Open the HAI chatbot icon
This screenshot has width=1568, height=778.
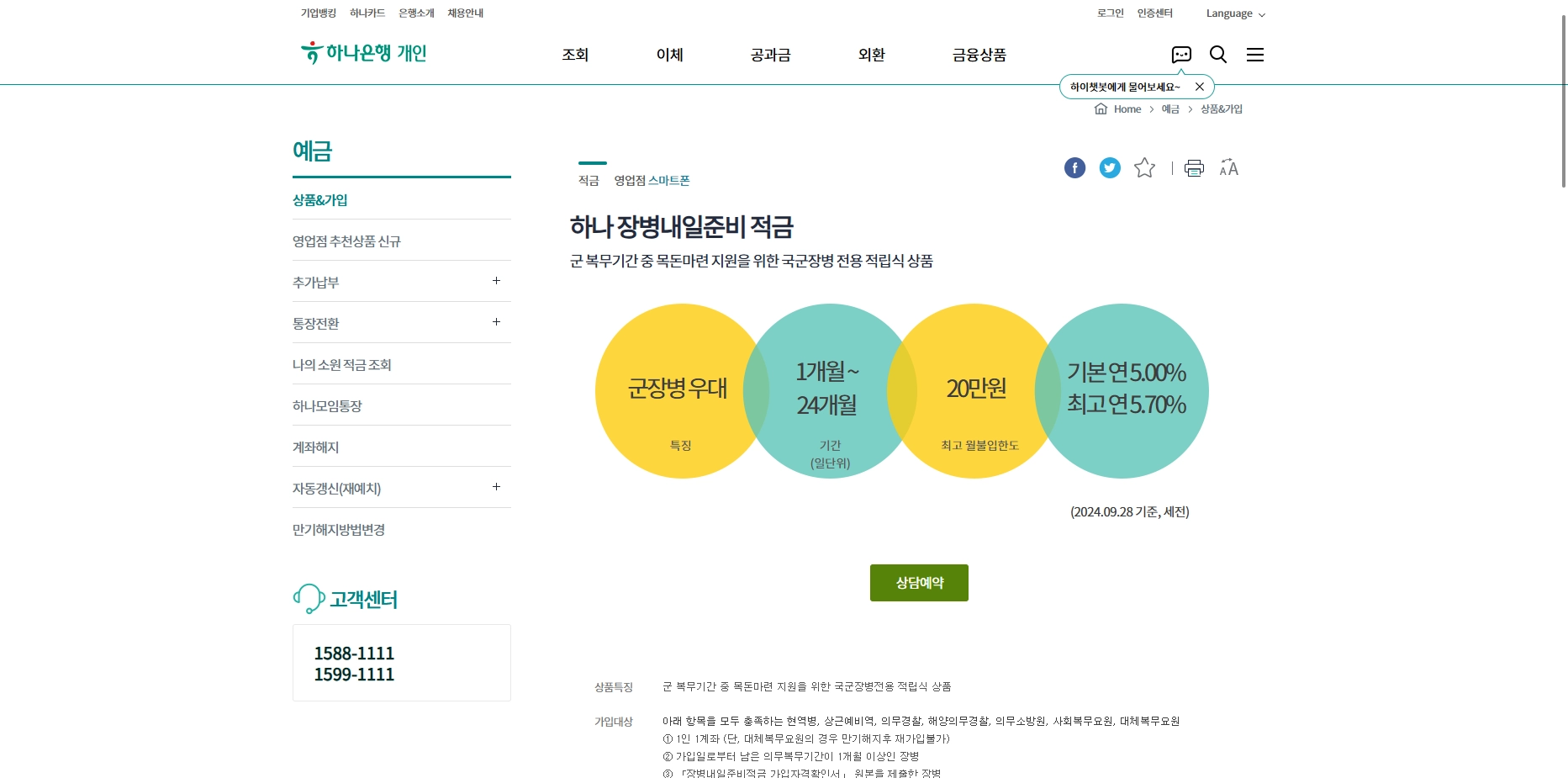click(1181, 55)
